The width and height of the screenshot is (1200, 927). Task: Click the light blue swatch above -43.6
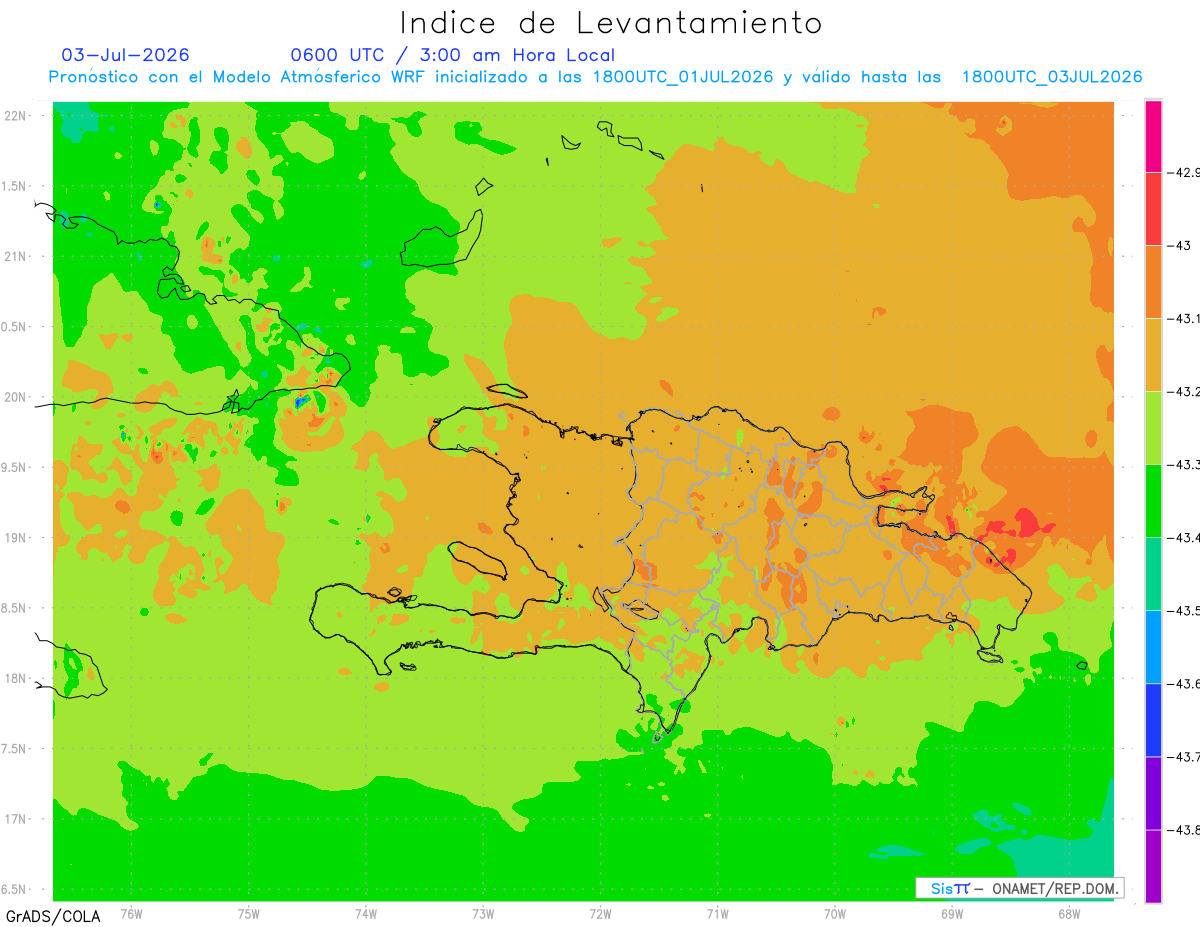click(1153, 646)
